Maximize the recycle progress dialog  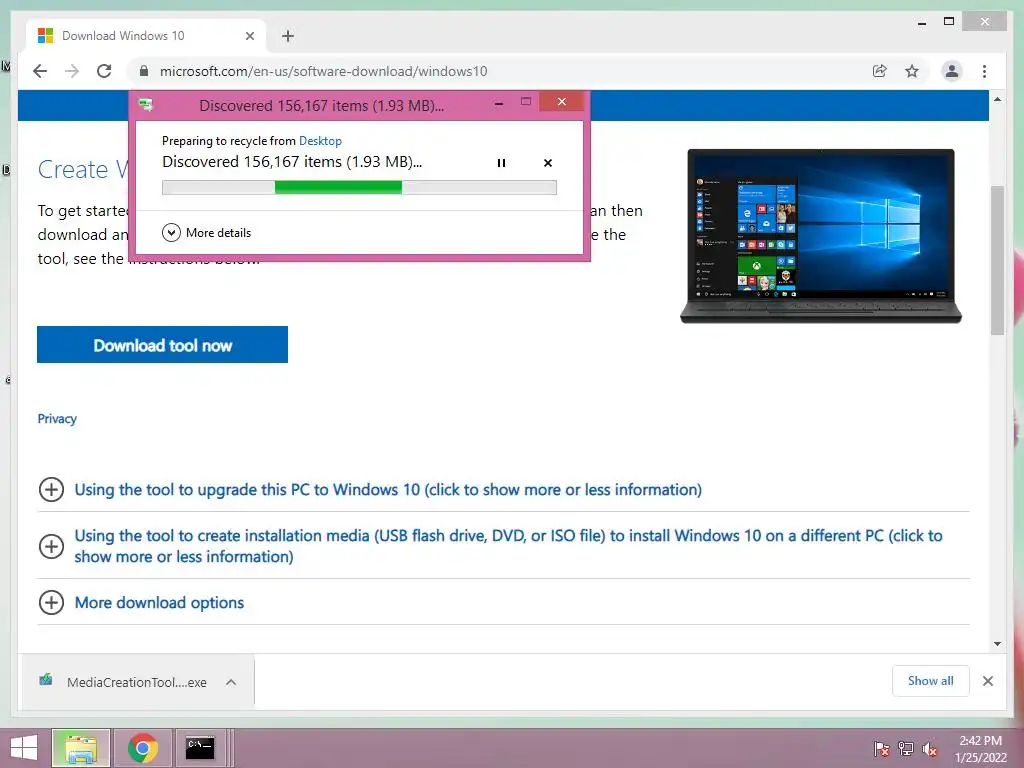[526, 102]
